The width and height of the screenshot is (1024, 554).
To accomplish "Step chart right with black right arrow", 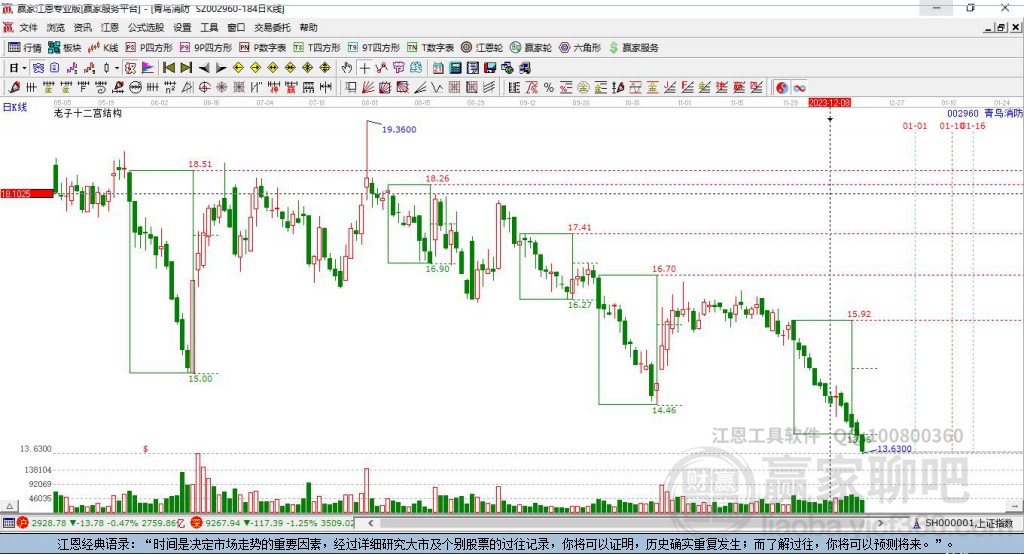I will pyautogui.click(x=221, y=68).
